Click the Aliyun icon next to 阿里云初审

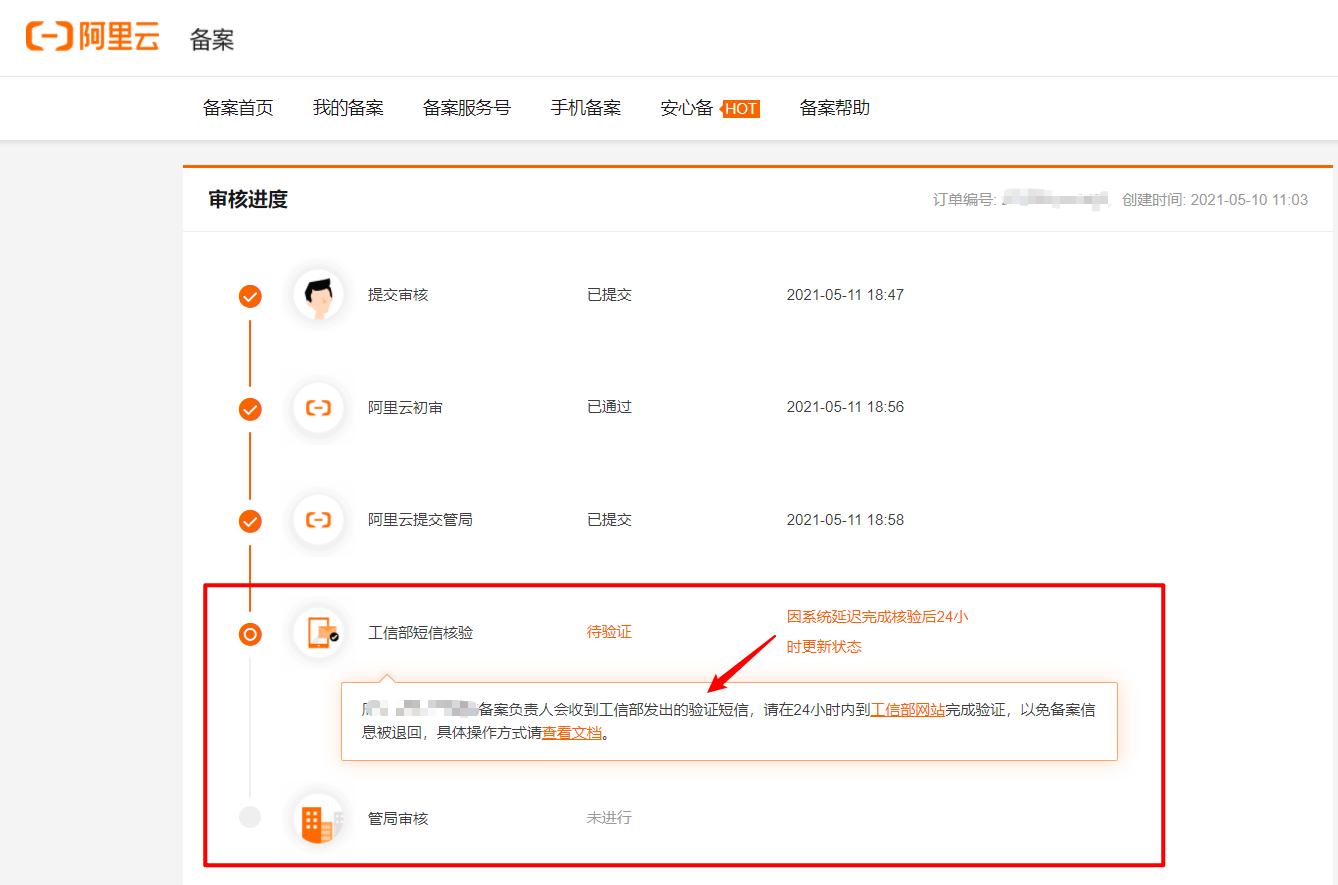pos(318,408)
